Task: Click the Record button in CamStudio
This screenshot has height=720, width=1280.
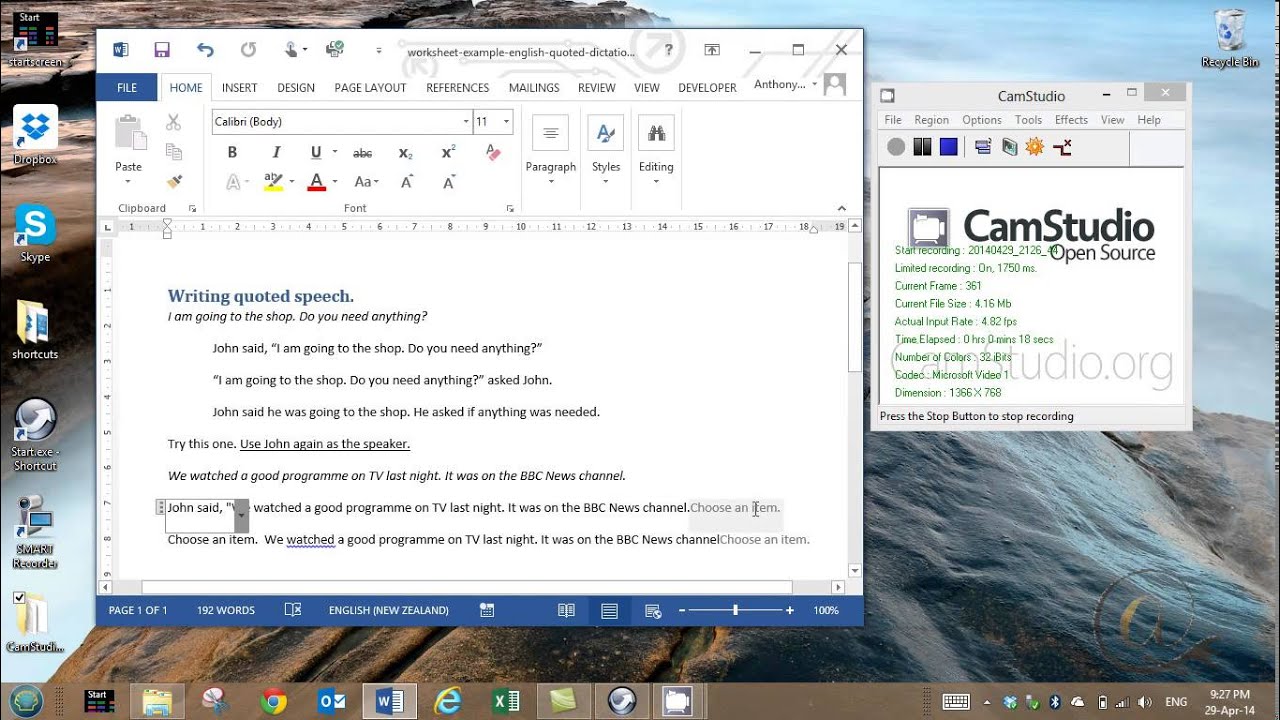Action: (896, 147)
